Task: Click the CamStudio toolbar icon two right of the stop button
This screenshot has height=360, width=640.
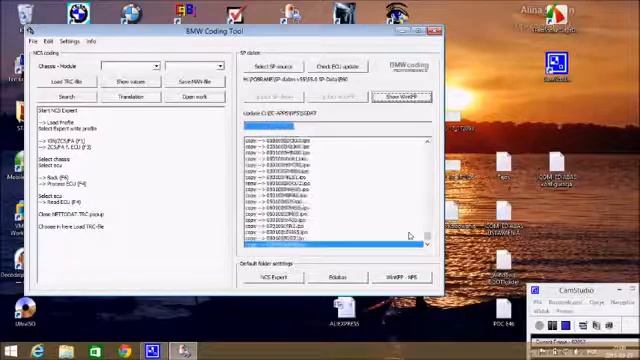Action: point(596,325)
